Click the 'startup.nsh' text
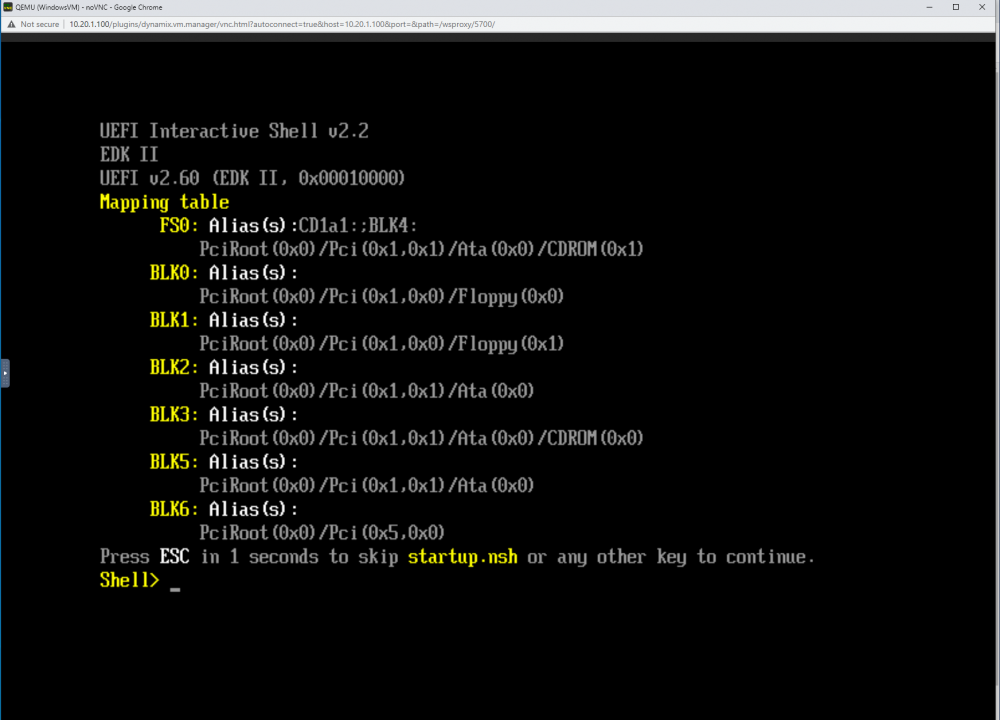 coord(463,557)
